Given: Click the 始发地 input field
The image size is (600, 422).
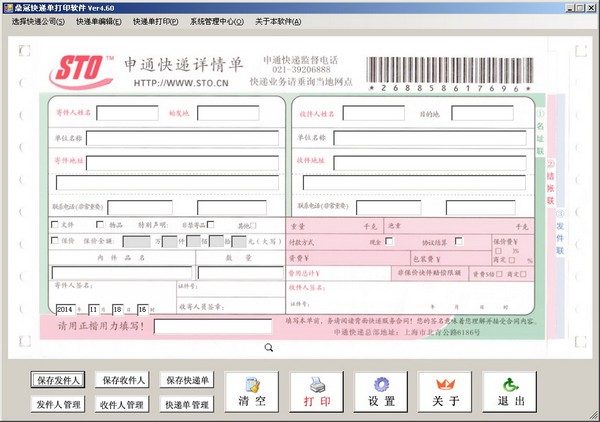Looking at the screenshot, I should (x=228, y=113).
